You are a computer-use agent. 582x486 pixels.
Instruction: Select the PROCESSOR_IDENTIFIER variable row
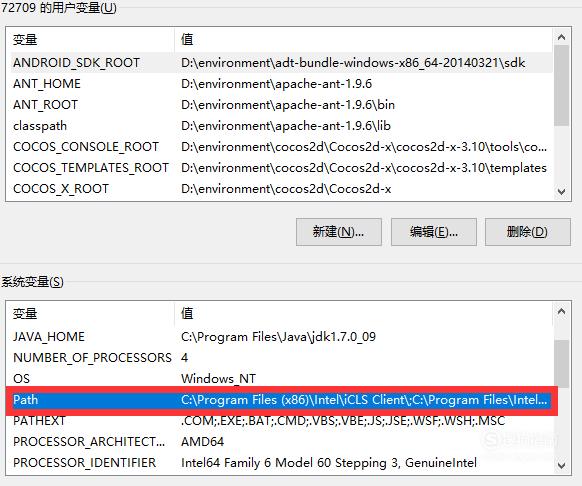coord(281,463)
